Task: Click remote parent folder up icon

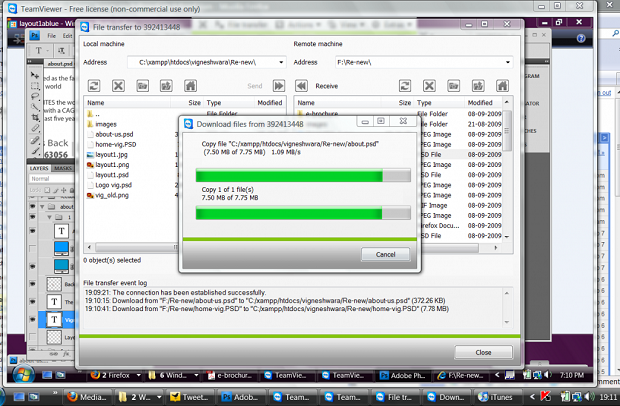Action: [478, 86]
